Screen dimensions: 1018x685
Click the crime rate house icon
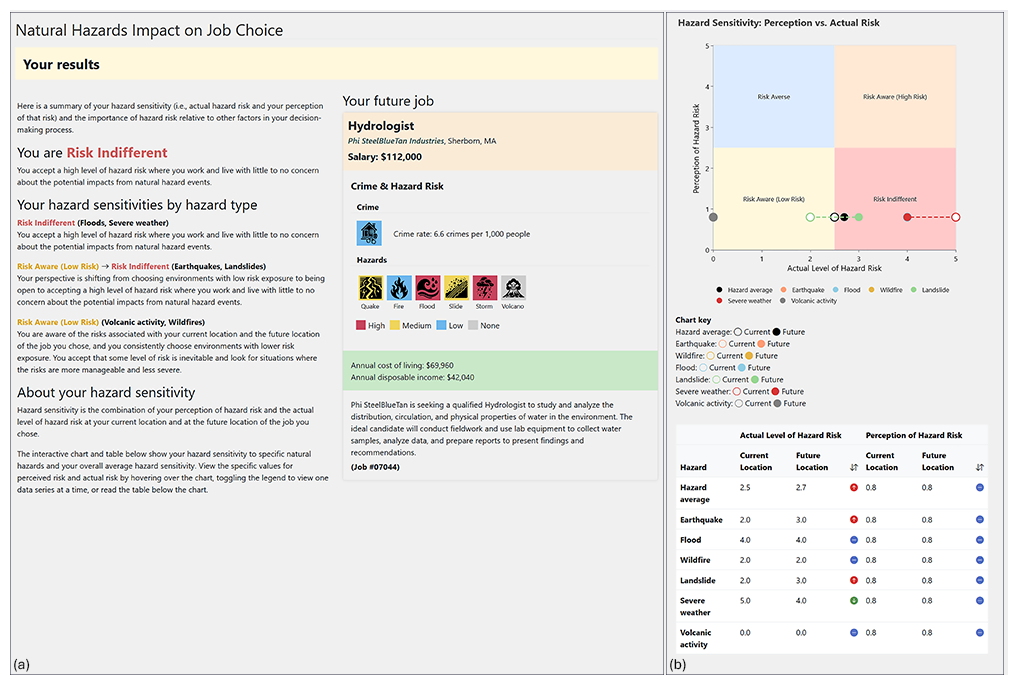point(369,233)
